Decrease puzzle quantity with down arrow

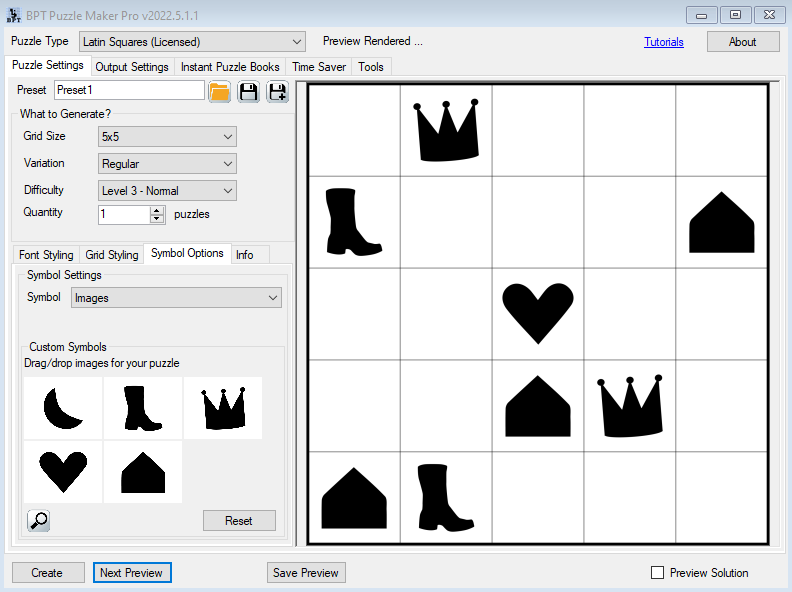point(156,219)
